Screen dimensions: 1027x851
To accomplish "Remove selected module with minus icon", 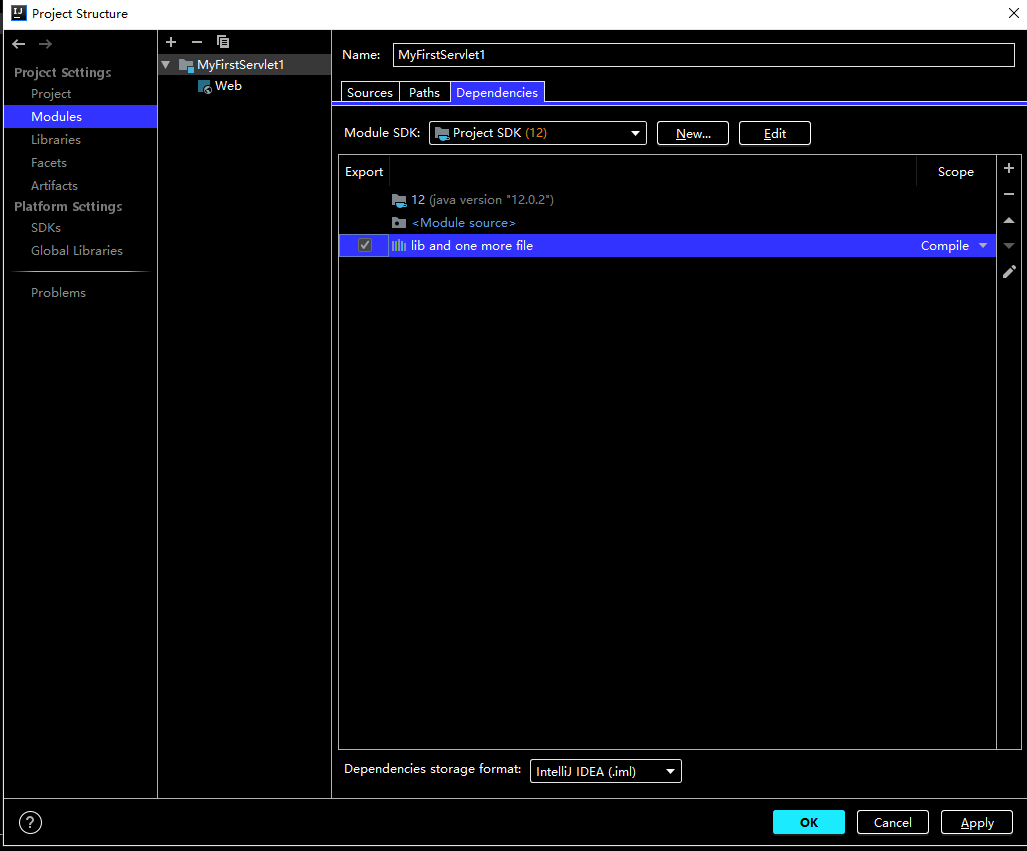I will [196, 42].
